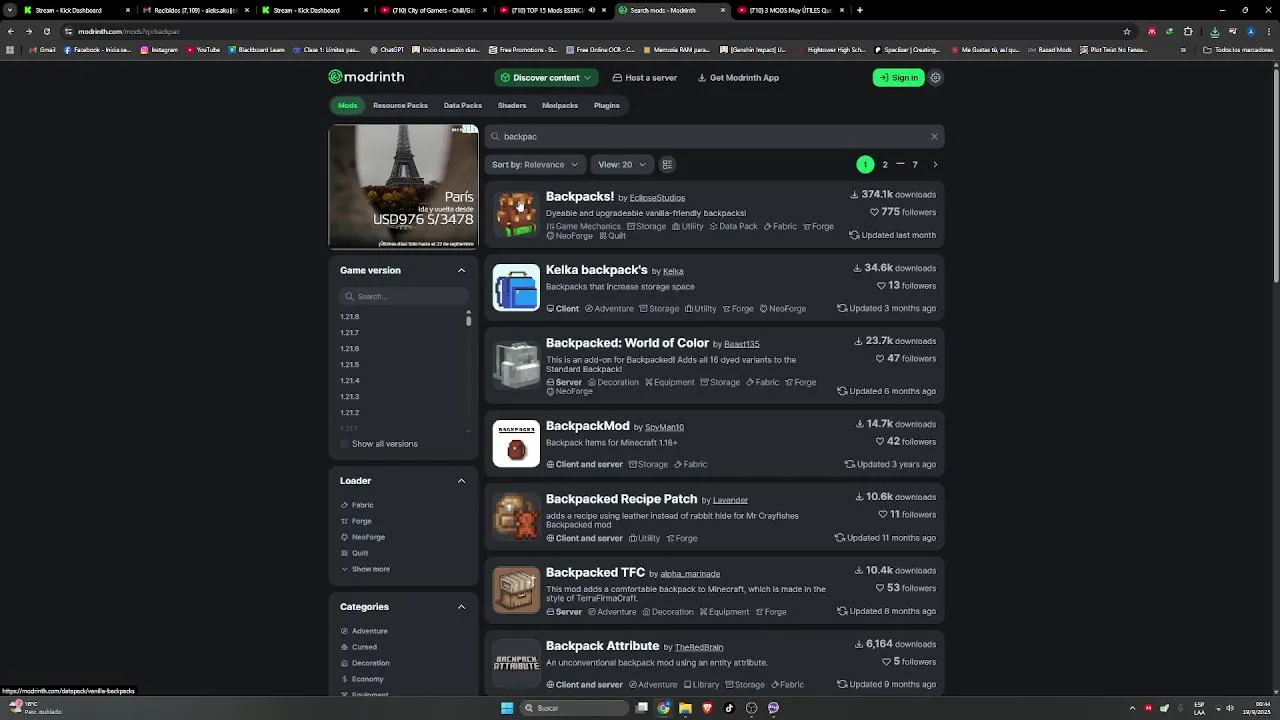Viewport: 1280px width, 720px height.
Task: Open Chrome icon in the taskbar
Action: pos(664,708)
